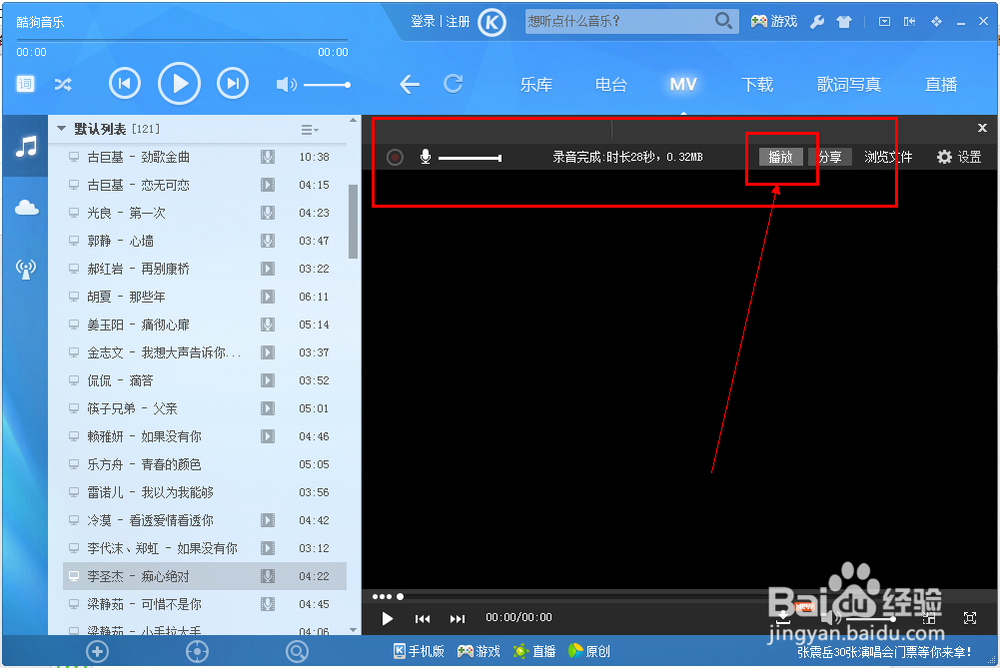
Task: Play the MV with the bottom play button
Action: (x=387, y=618)
